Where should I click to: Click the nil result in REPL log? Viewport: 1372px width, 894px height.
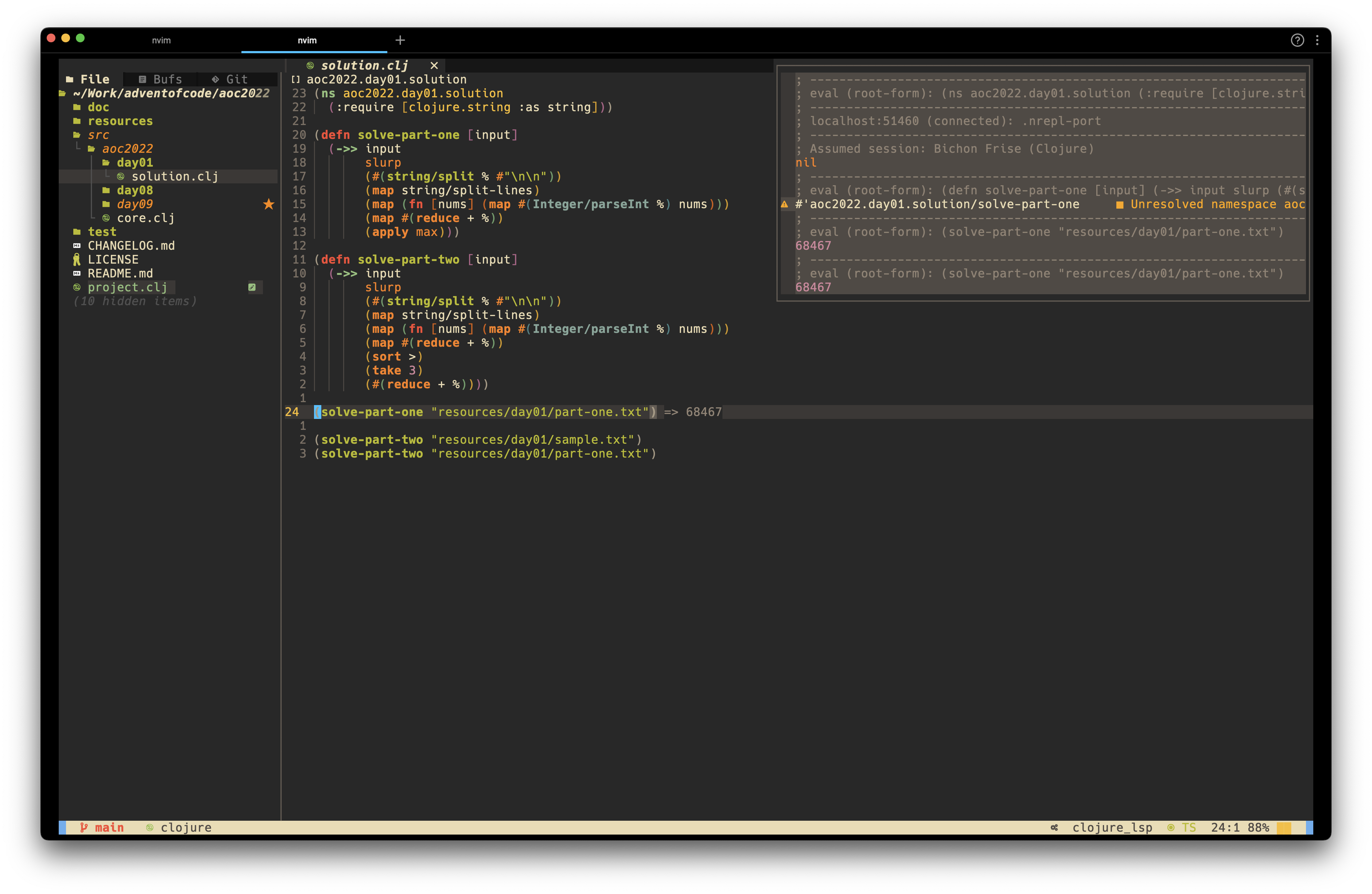pyautogui.click(x=806, y=163)
